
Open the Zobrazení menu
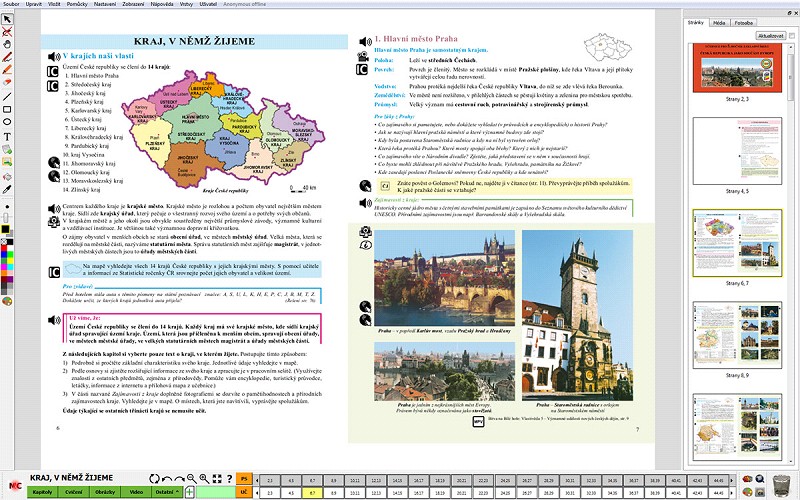pos(133,4)
